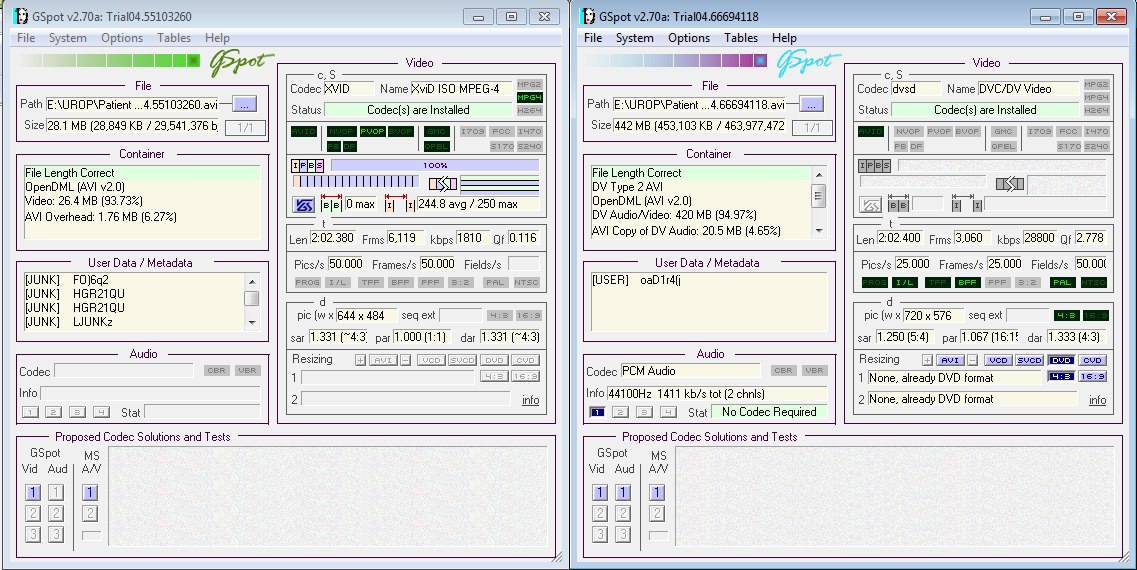
Task: Select GSpot Aud solution 1 in dvsd window
Action: pyautogui.click(x=623, y=492)
